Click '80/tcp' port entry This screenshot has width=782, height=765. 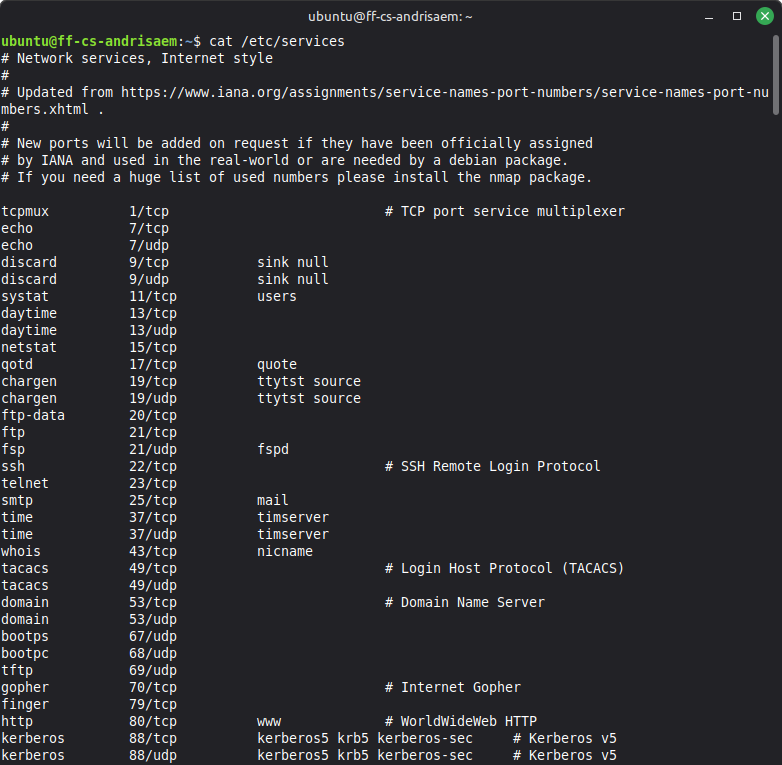pyautogui.click(x=153, y=721)
